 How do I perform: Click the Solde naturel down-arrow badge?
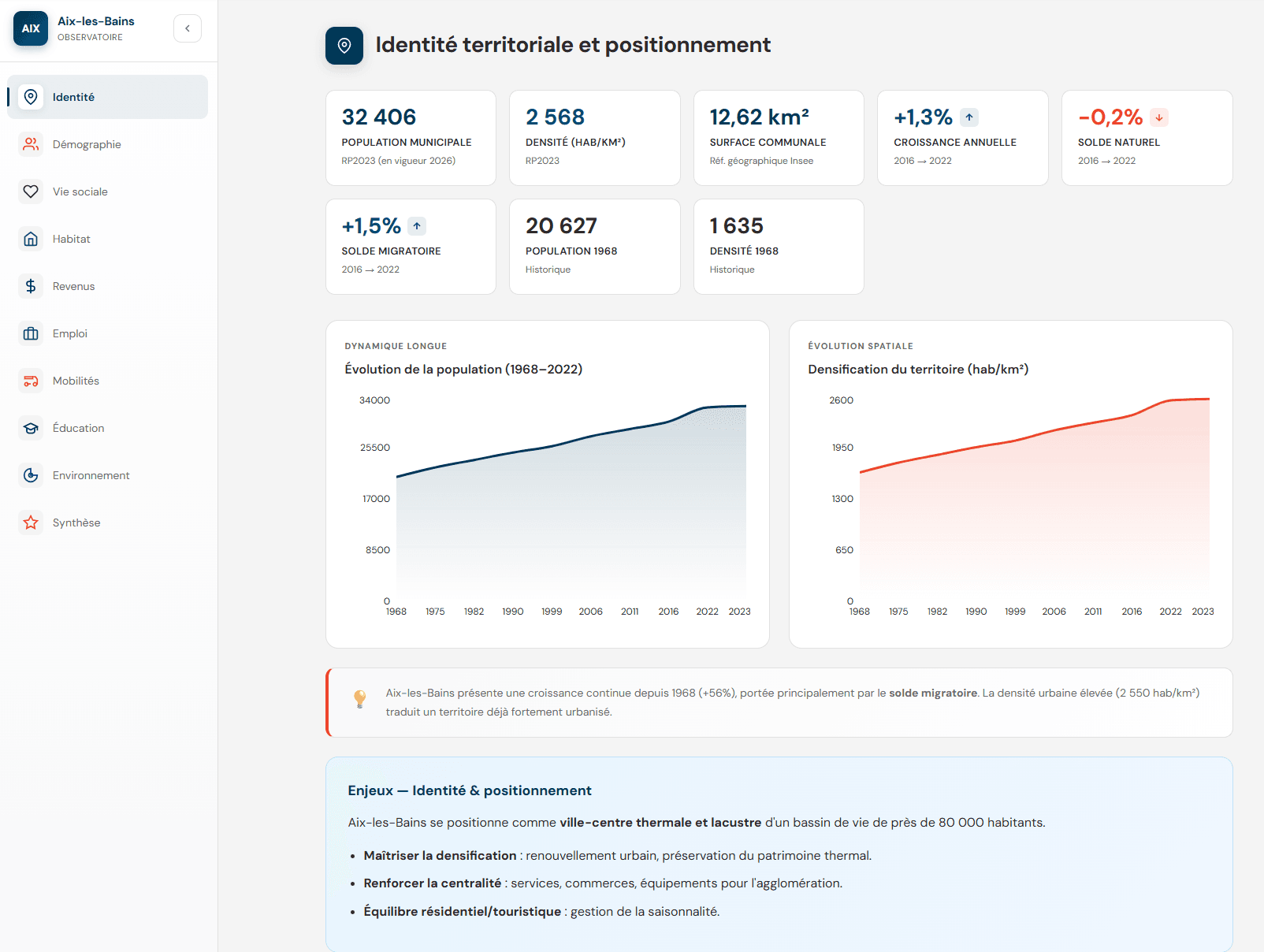pyautogui.click(x=1159, y=117)
